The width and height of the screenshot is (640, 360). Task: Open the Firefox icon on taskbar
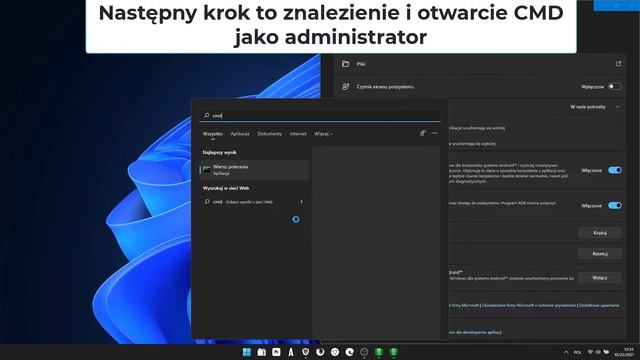pos(320,352)
